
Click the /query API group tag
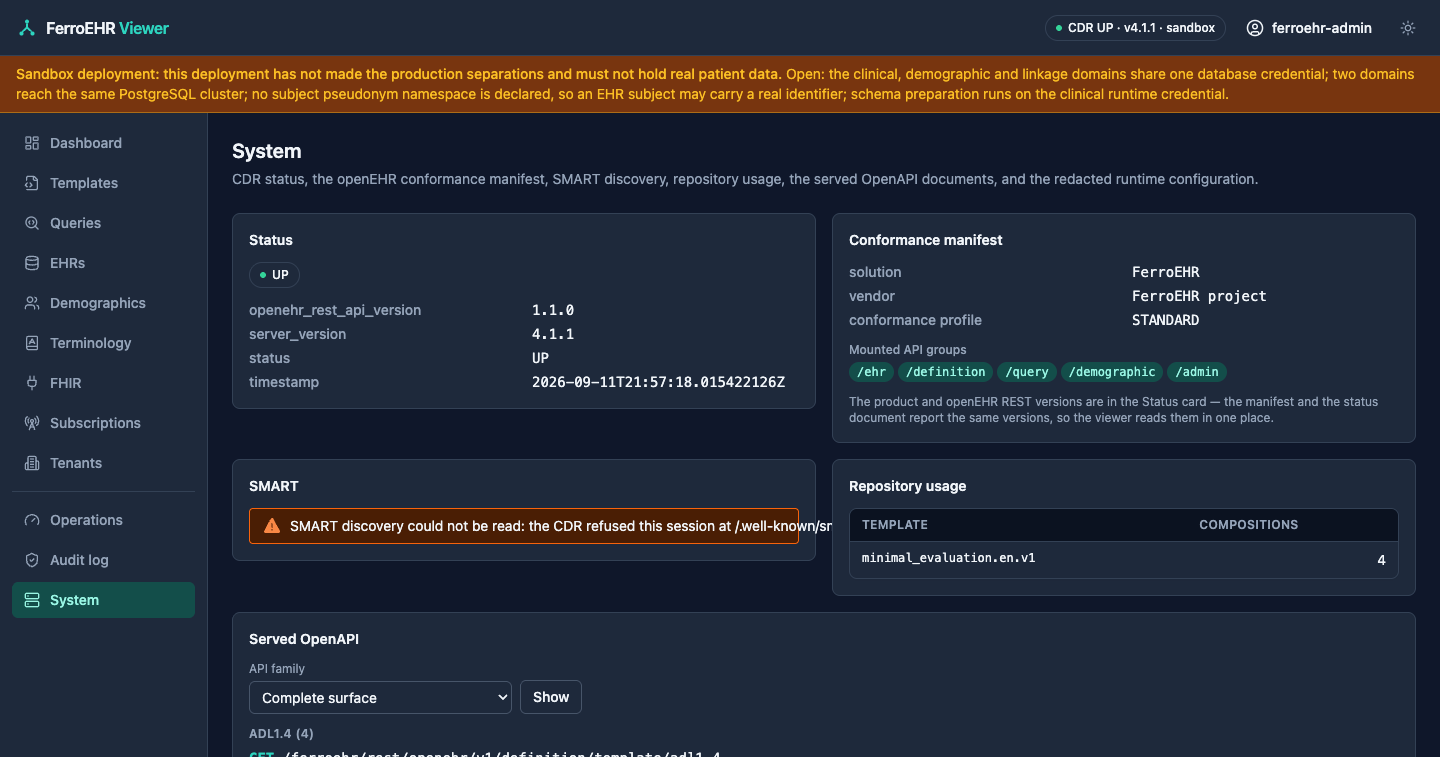pyautogui.click(x=1027, y=372)
